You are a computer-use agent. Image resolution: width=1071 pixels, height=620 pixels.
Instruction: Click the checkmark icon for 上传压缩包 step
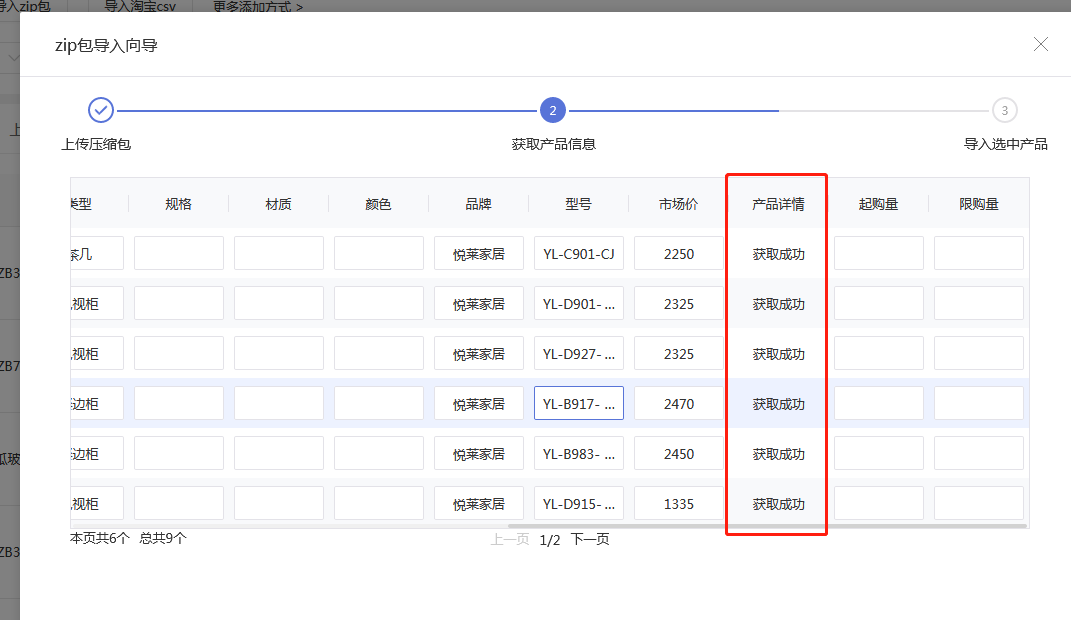point(101,110)
